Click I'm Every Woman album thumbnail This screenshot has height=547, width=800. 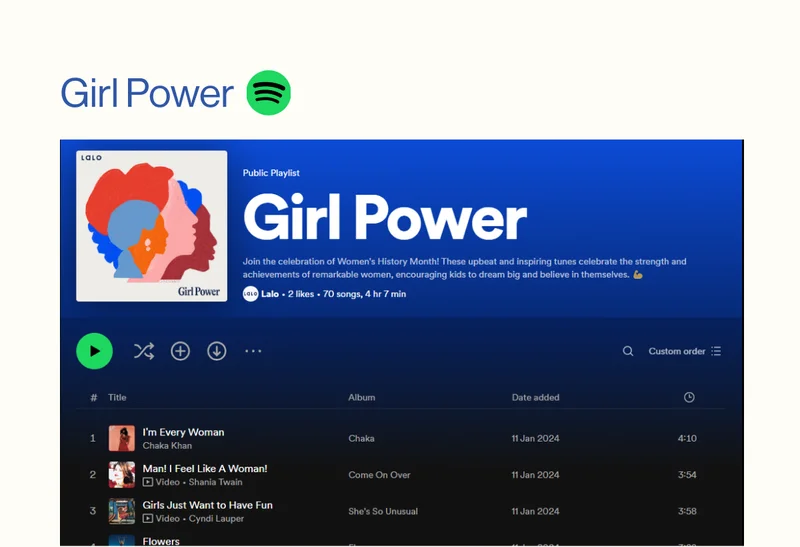[x=122, y=438]
